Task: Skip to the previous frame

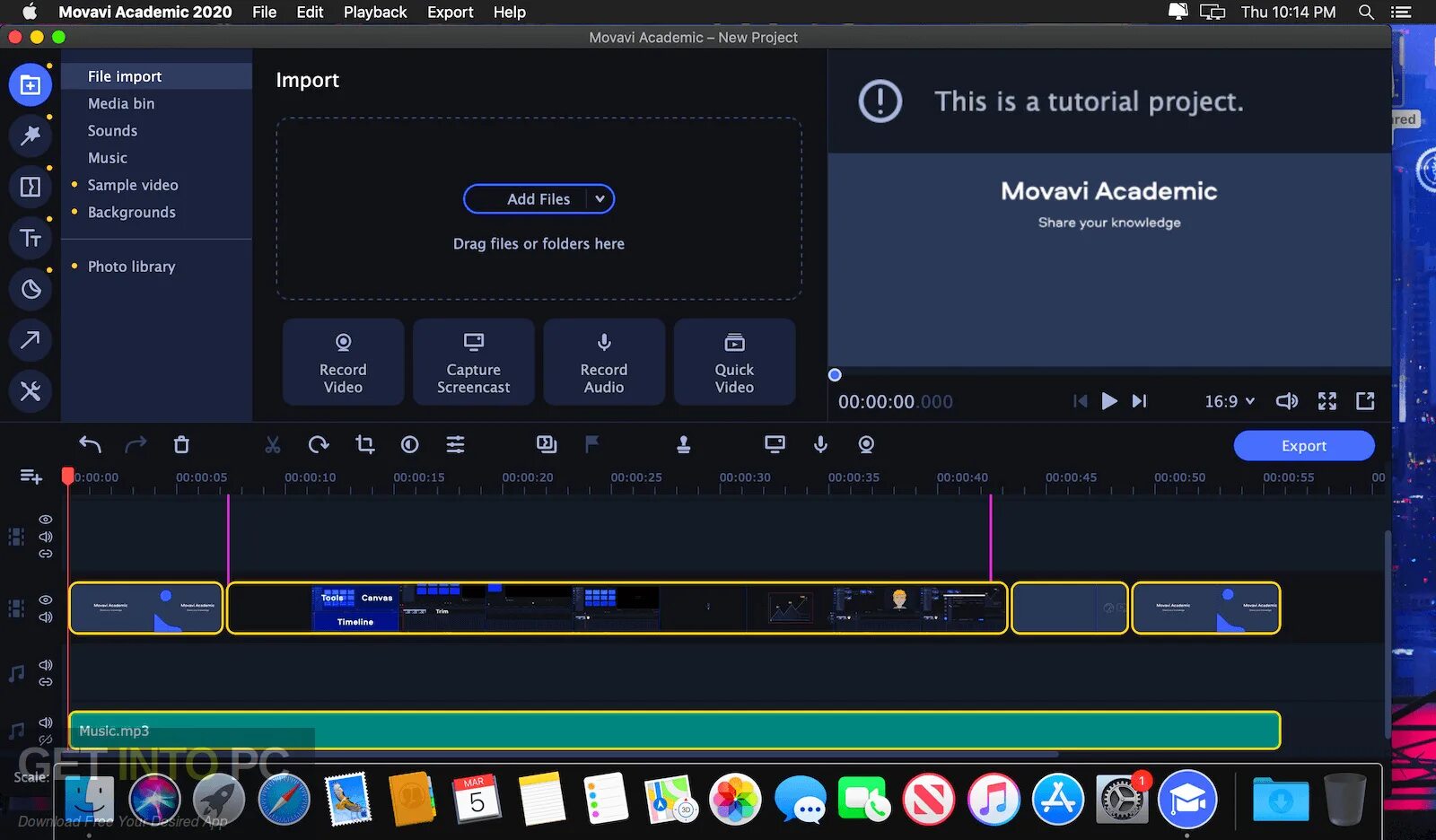Action: click(1081, 401)
